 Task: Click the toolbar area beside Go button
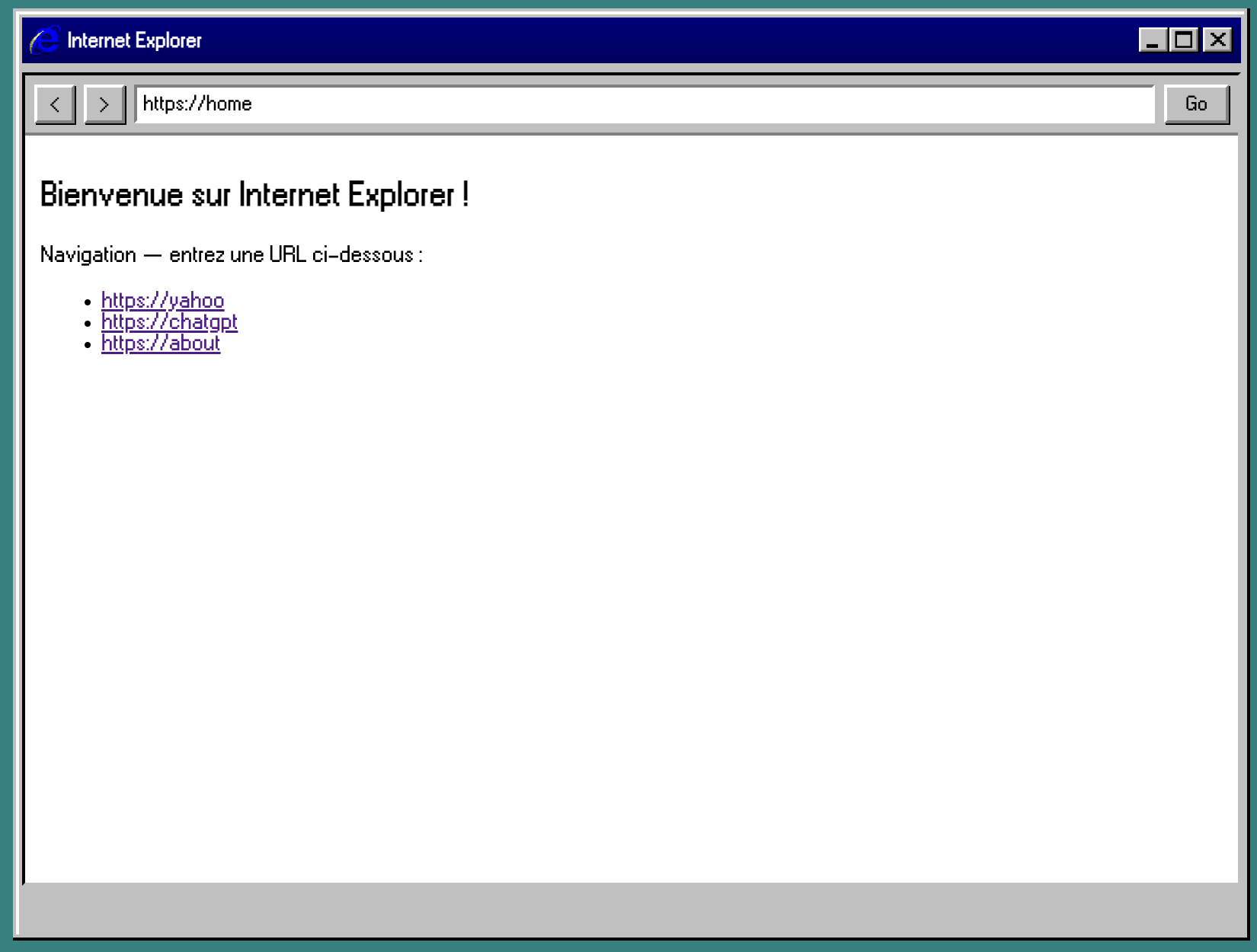[1238, 104]
